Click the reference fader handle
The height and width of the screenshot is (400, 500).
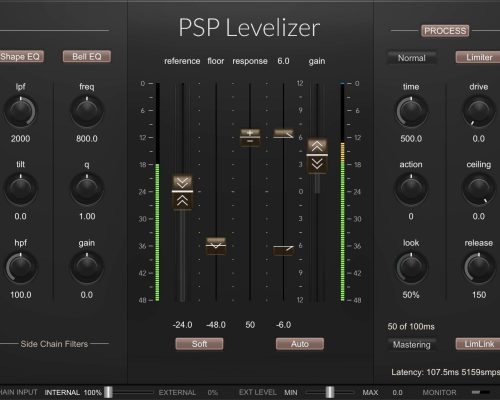[x=182, y=192]
